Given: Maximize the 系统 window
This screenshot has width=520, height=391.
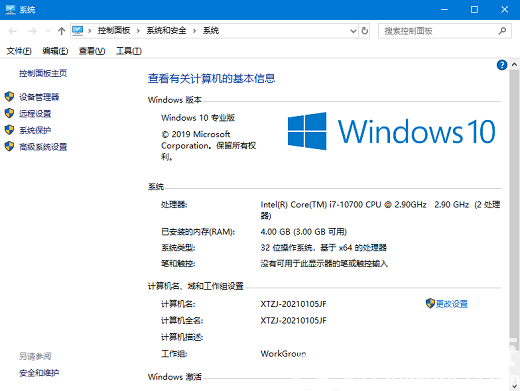Looking at the screenshot, I should click(474, 10).
